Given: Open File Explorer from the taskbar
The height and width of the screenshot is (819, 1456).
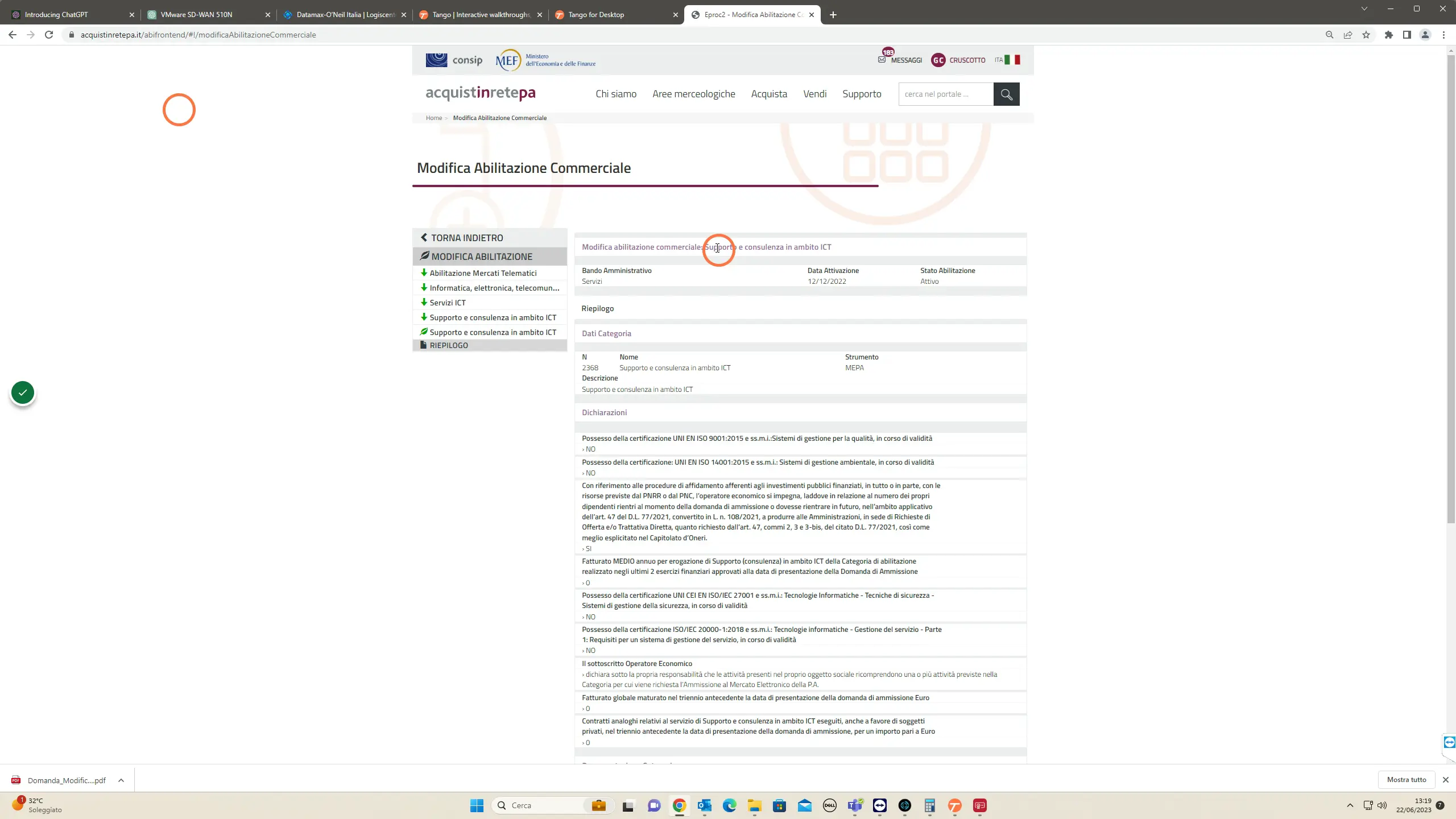Looking at the screenshot, I should pyautogui.click(x=755, y=805).
